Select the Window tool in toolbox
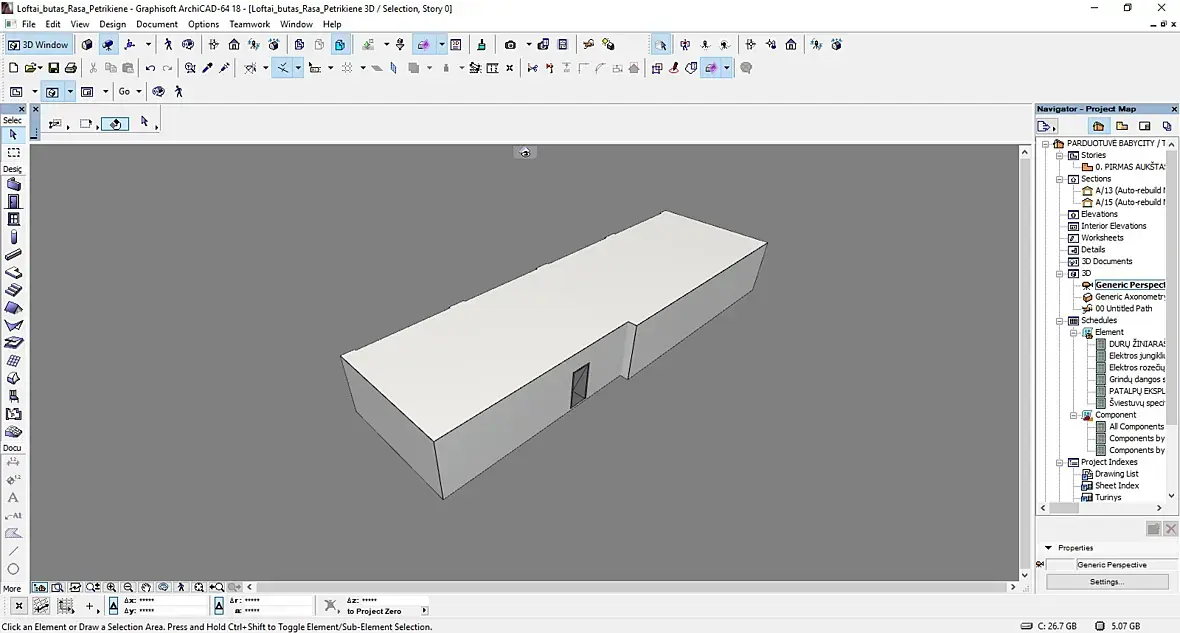Image resolution: width=1180 pixels, height=633 pixels. [x=14, y=219]
